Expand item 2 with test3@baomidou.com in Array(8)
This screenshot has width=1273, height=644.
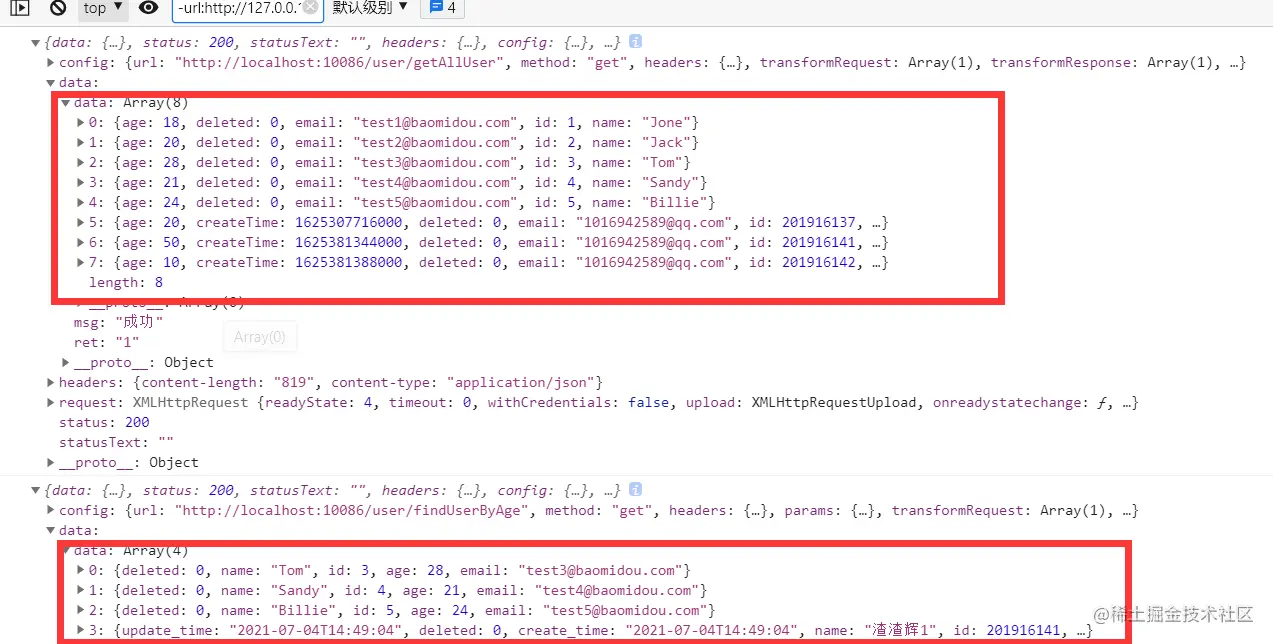[82, 162]
